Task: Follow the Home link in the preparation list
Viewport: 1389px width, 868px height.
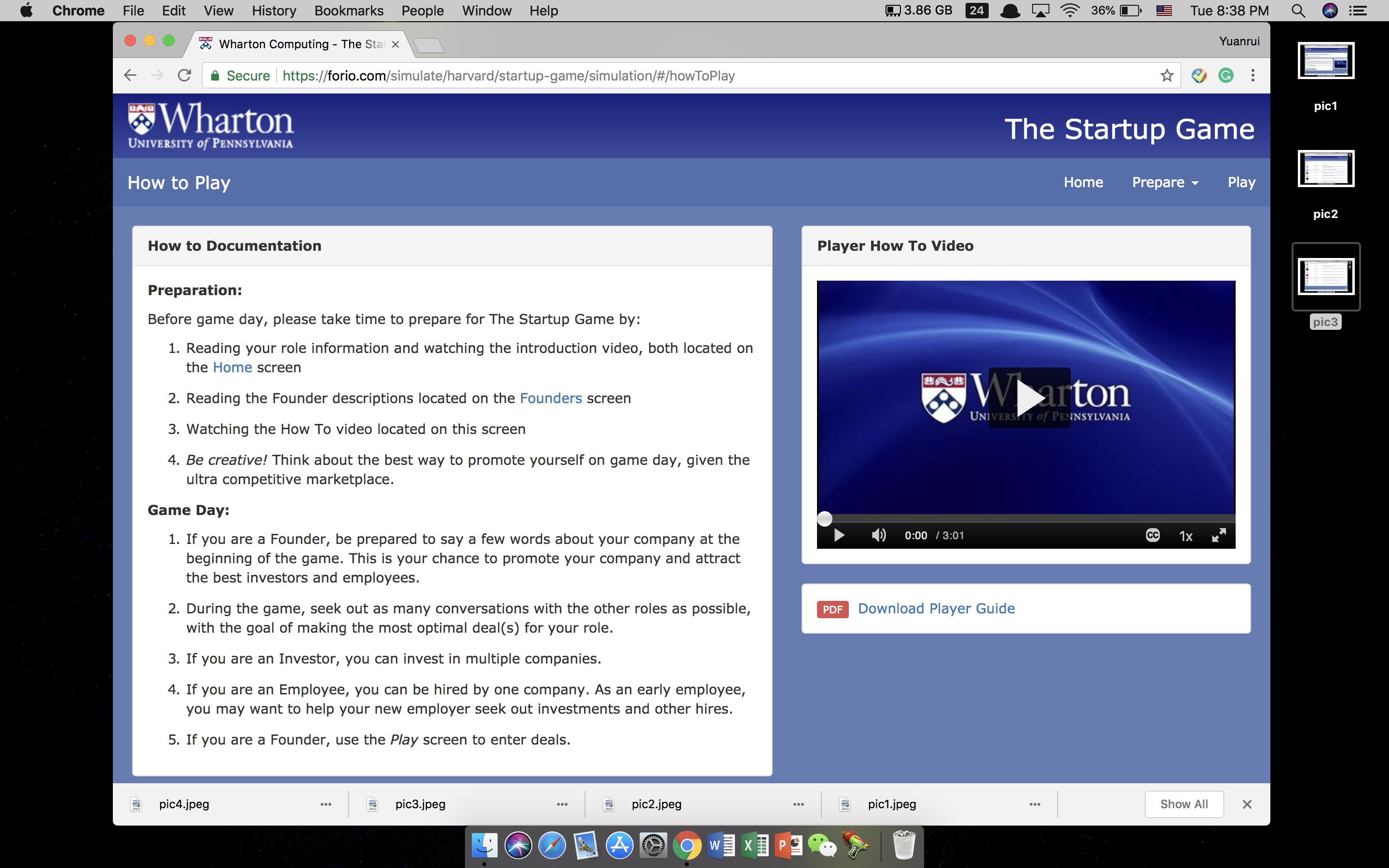Action: point(232,367)
